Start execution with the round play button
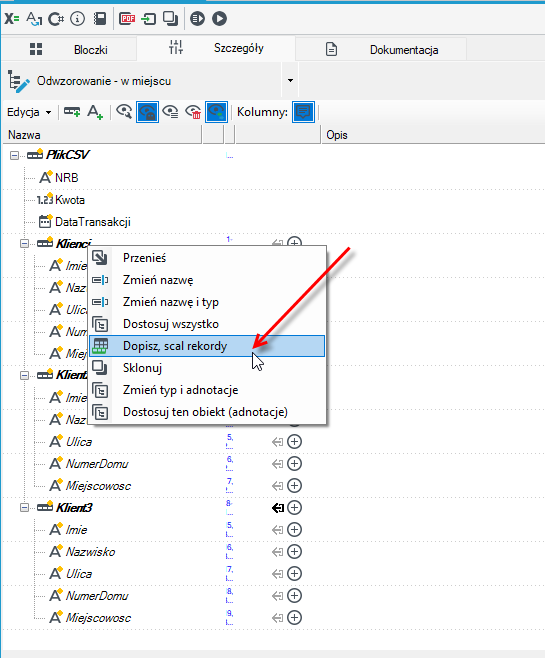545x658 pixels. (219, 19)
